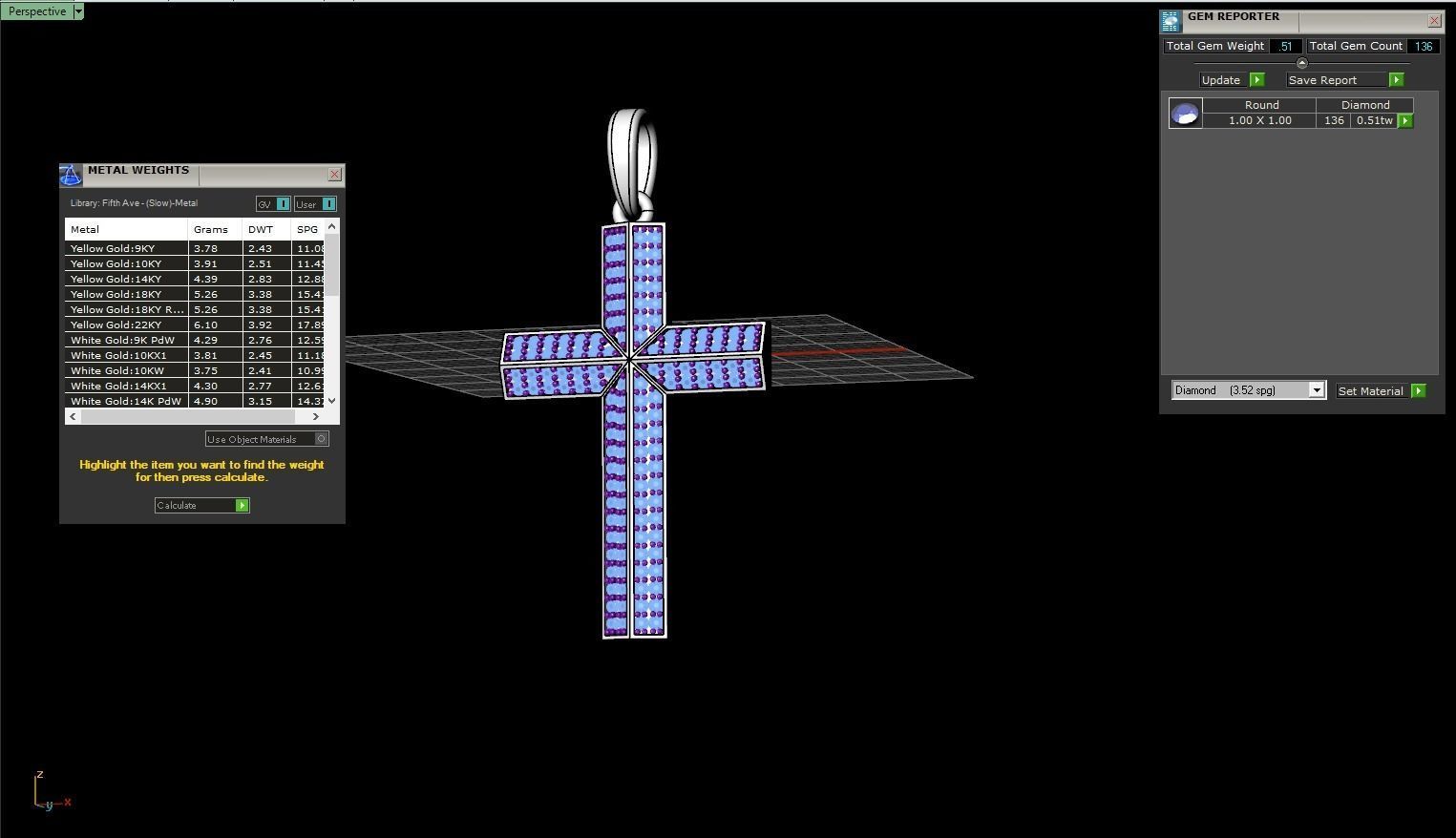Click the green arrow beside 0.51tw
The width and height of the screenshot is (1456, 838).
(x=1405, y=121)
